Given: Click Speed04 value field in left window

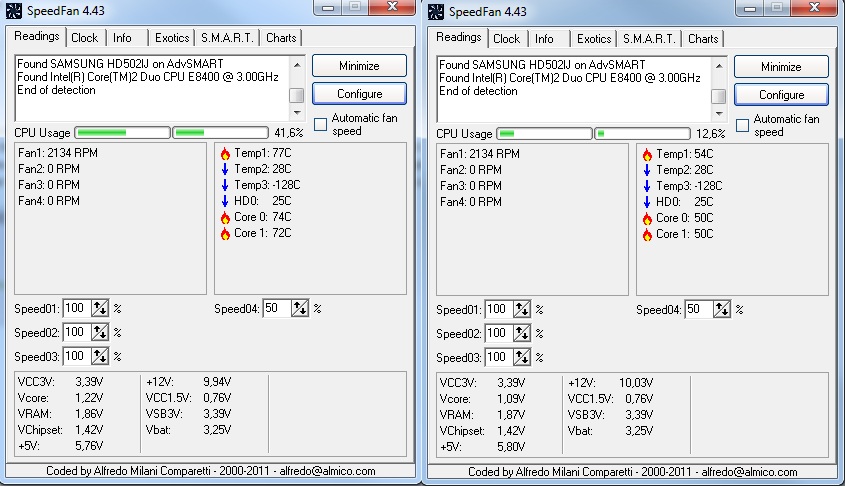Looking at the screenshot, I should (277, 308).
